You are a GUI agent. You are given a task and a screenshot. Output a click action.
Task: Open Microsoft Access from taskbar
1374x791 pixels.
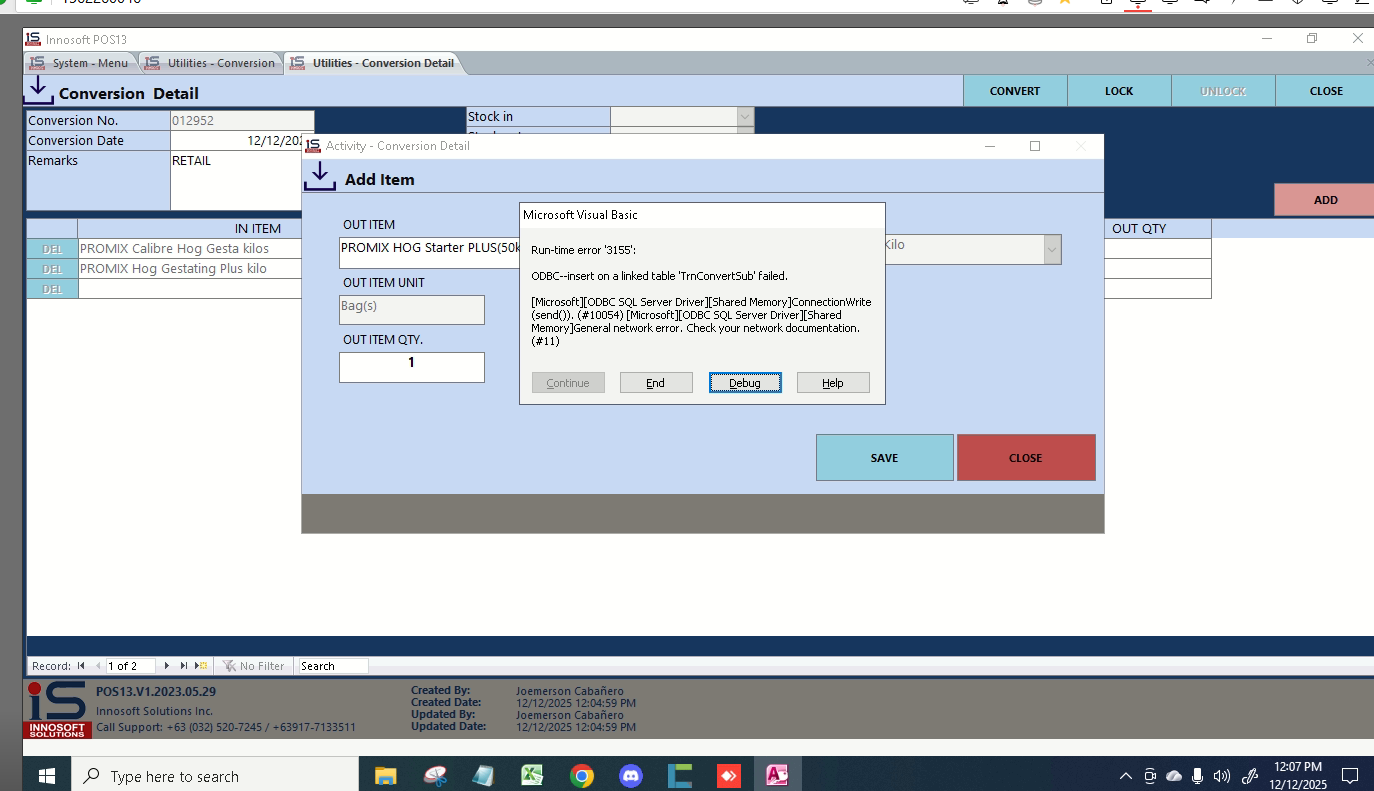777,775
